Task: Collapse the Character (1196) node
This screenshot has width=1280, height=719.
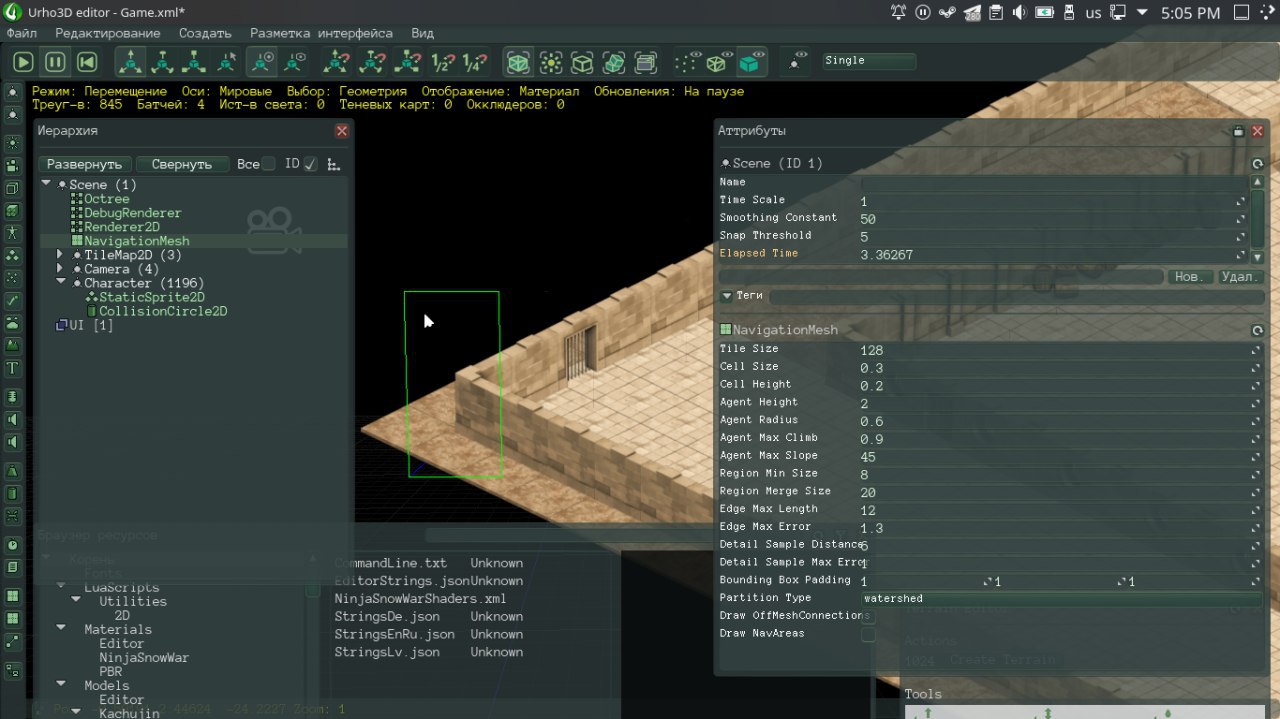Action: [61, 283]
